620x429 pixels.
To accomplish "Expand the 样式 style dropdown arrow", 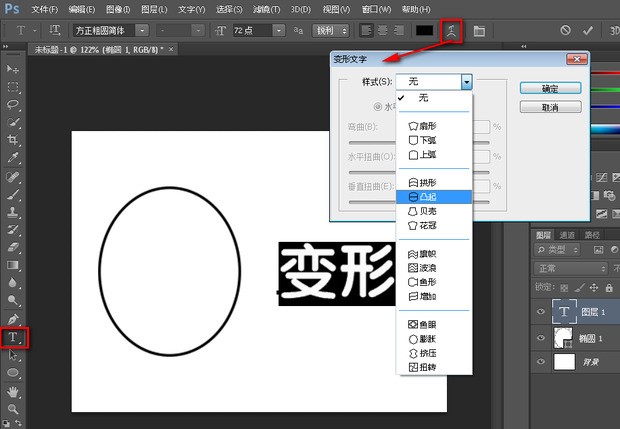I will pos(465,81).
